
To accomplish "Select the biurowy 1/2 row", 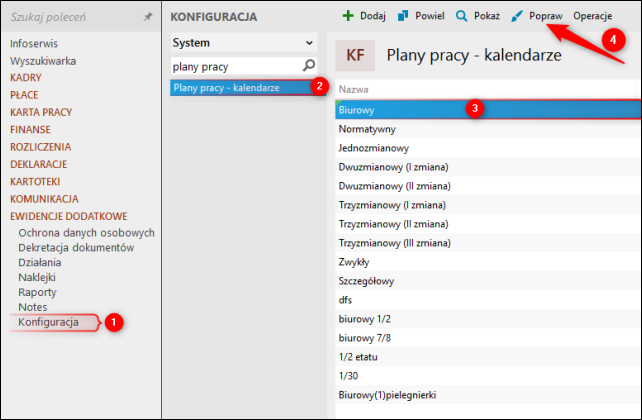I will 488,319.
